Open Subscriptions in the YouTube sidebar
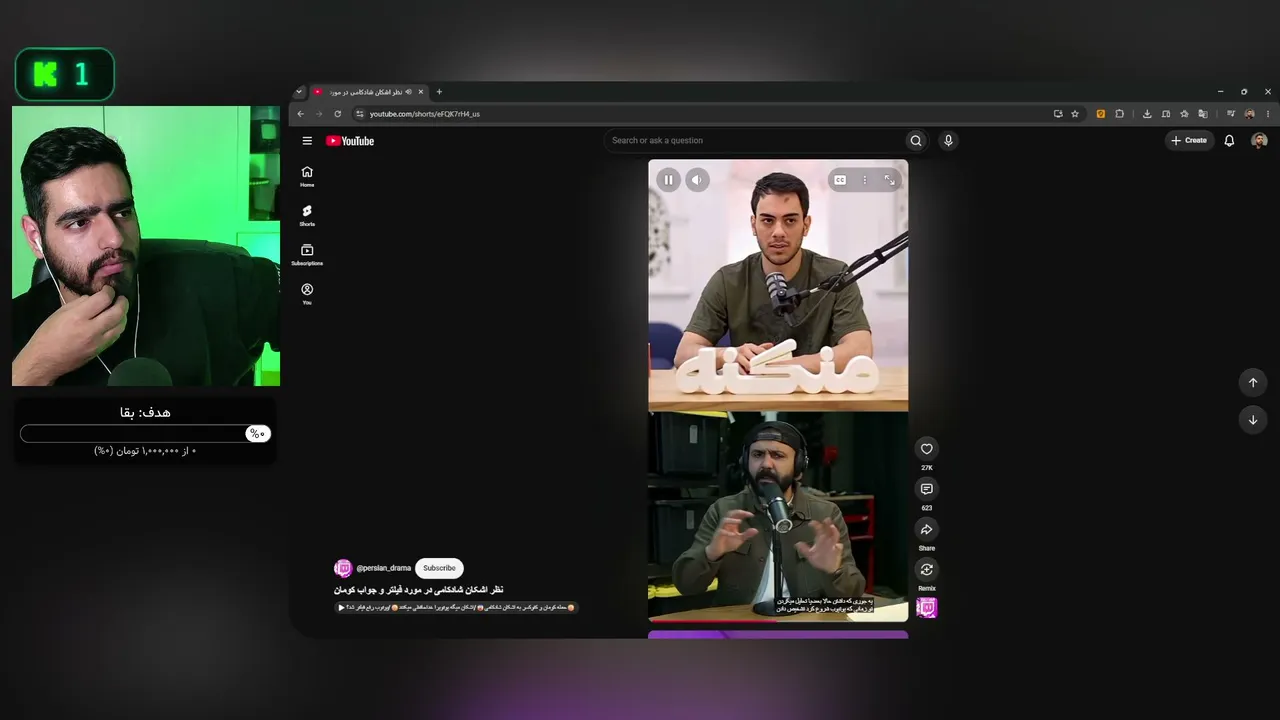The image size is (1280, 720). [x=307, y=255]
